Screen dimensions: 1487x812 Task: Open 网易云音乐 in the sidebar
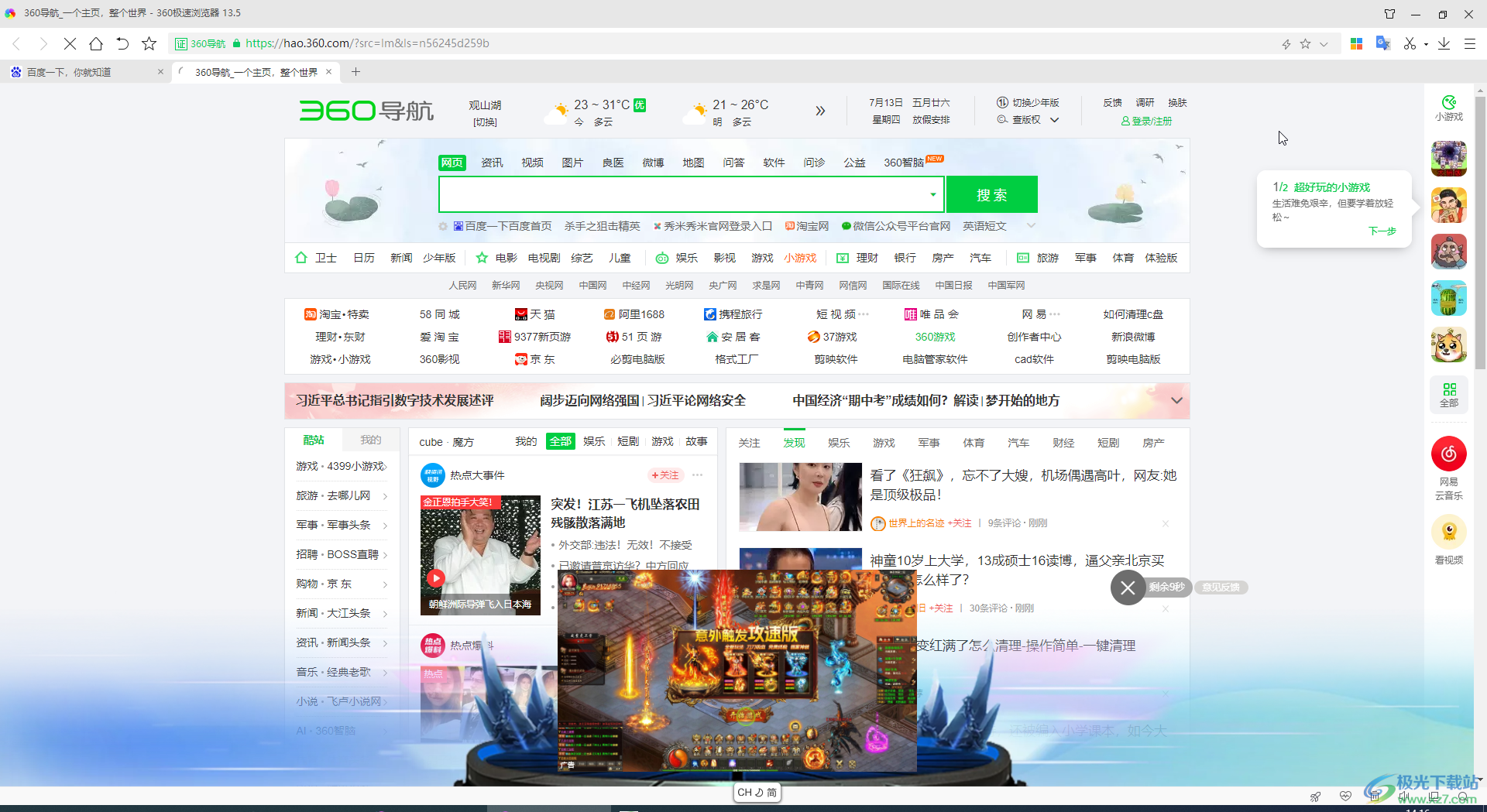(1449, 468)
